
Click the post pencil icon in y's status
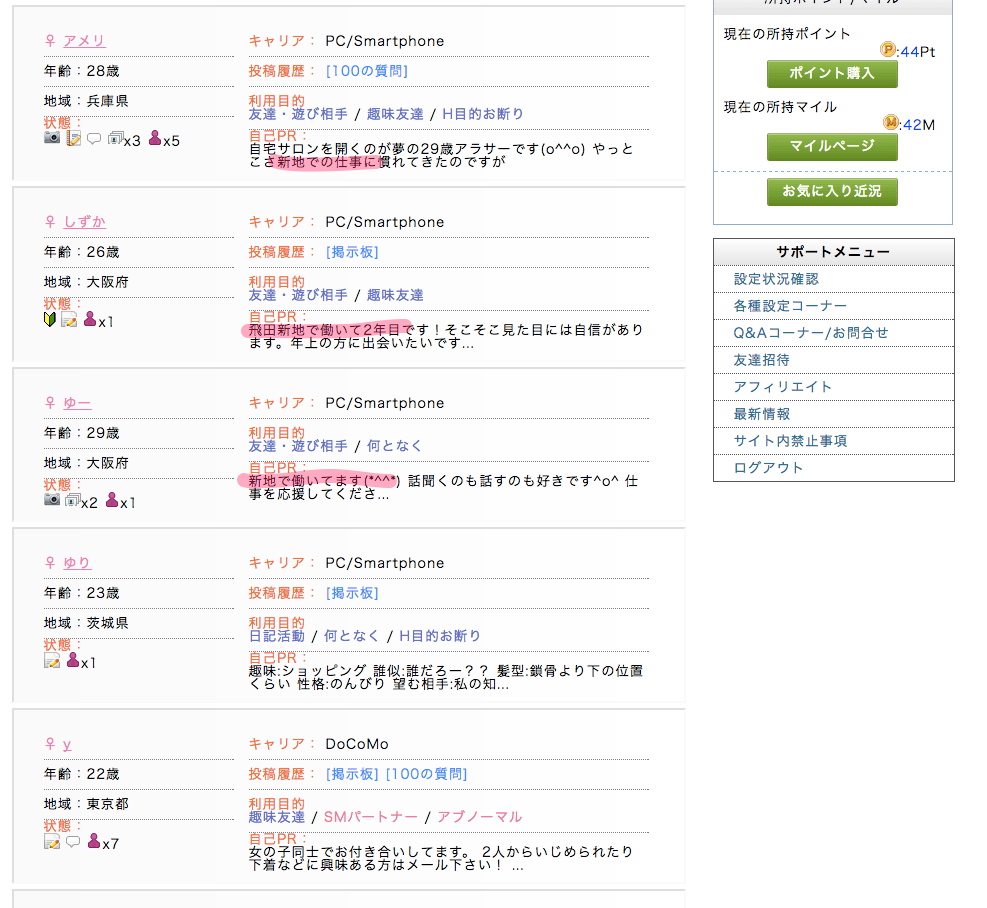click(52, 841)
